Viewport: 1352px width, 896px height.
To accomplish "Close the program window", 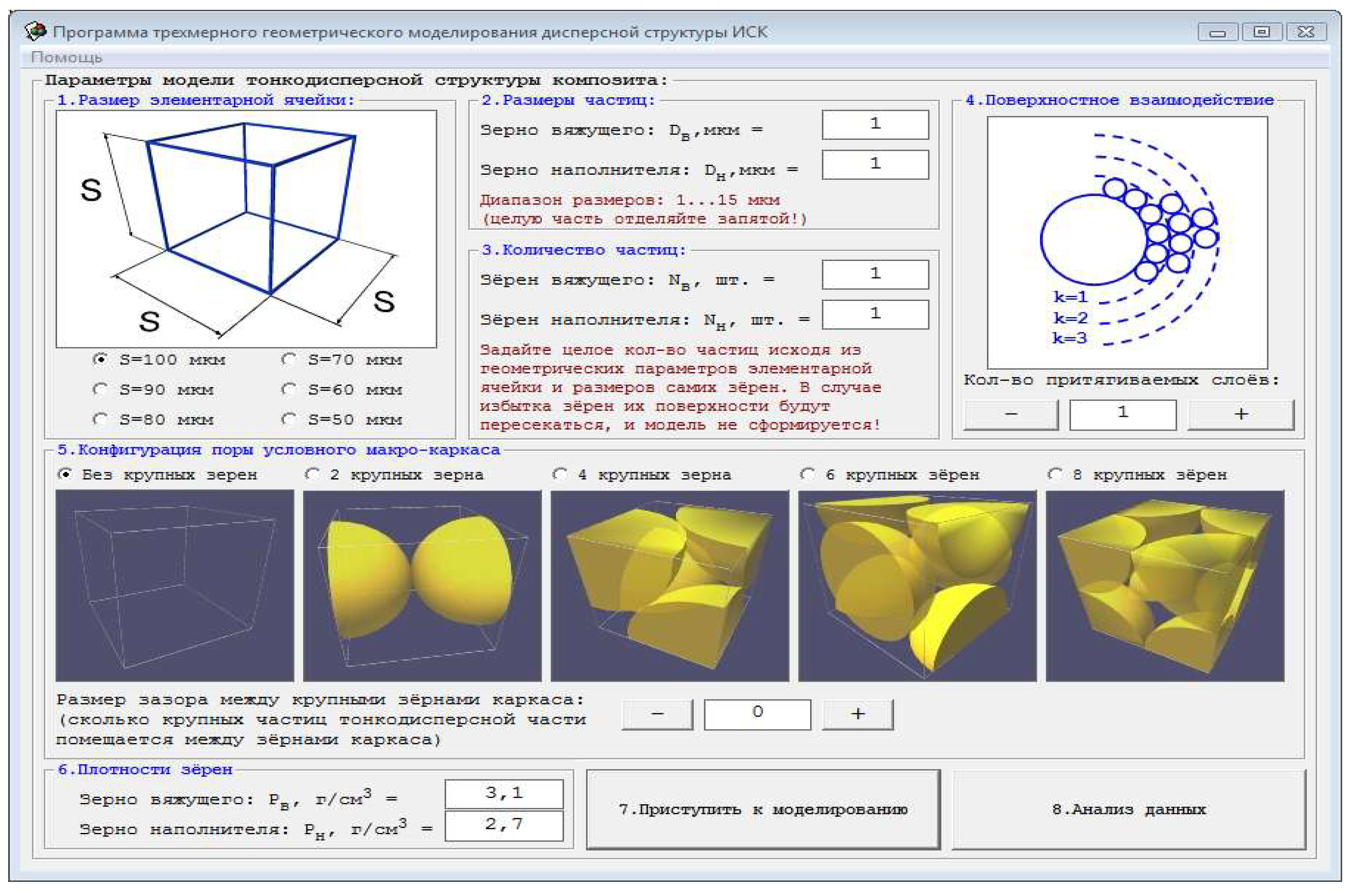I will pos(1306,32).
